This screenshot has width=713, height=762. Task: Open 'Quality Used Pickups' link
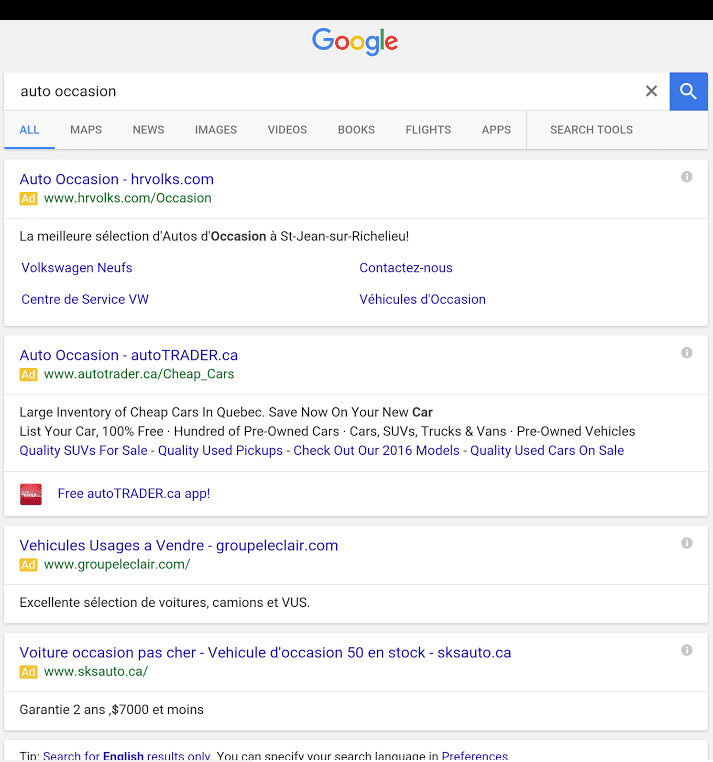tap(222, 450)
